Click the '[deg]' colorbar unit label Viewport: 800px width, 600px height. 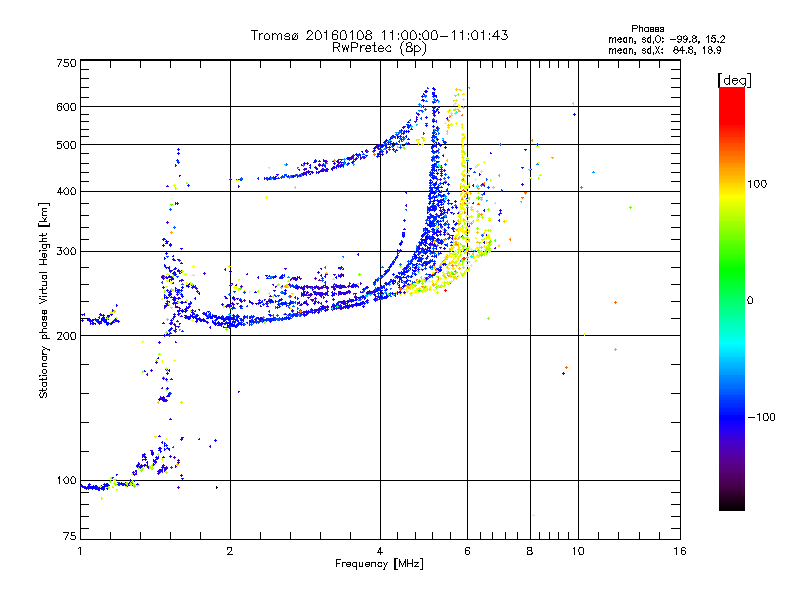point(734,80)
